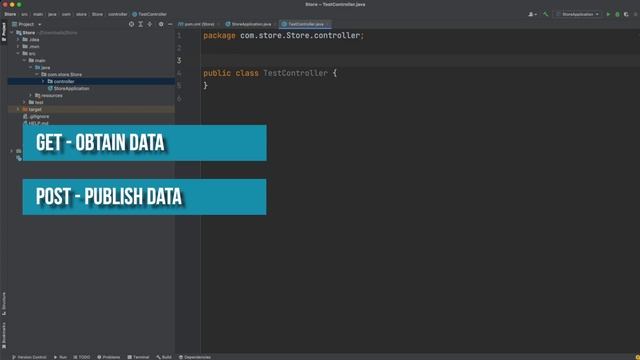Expand the test folder
The image size is (640, 360).
24,102
